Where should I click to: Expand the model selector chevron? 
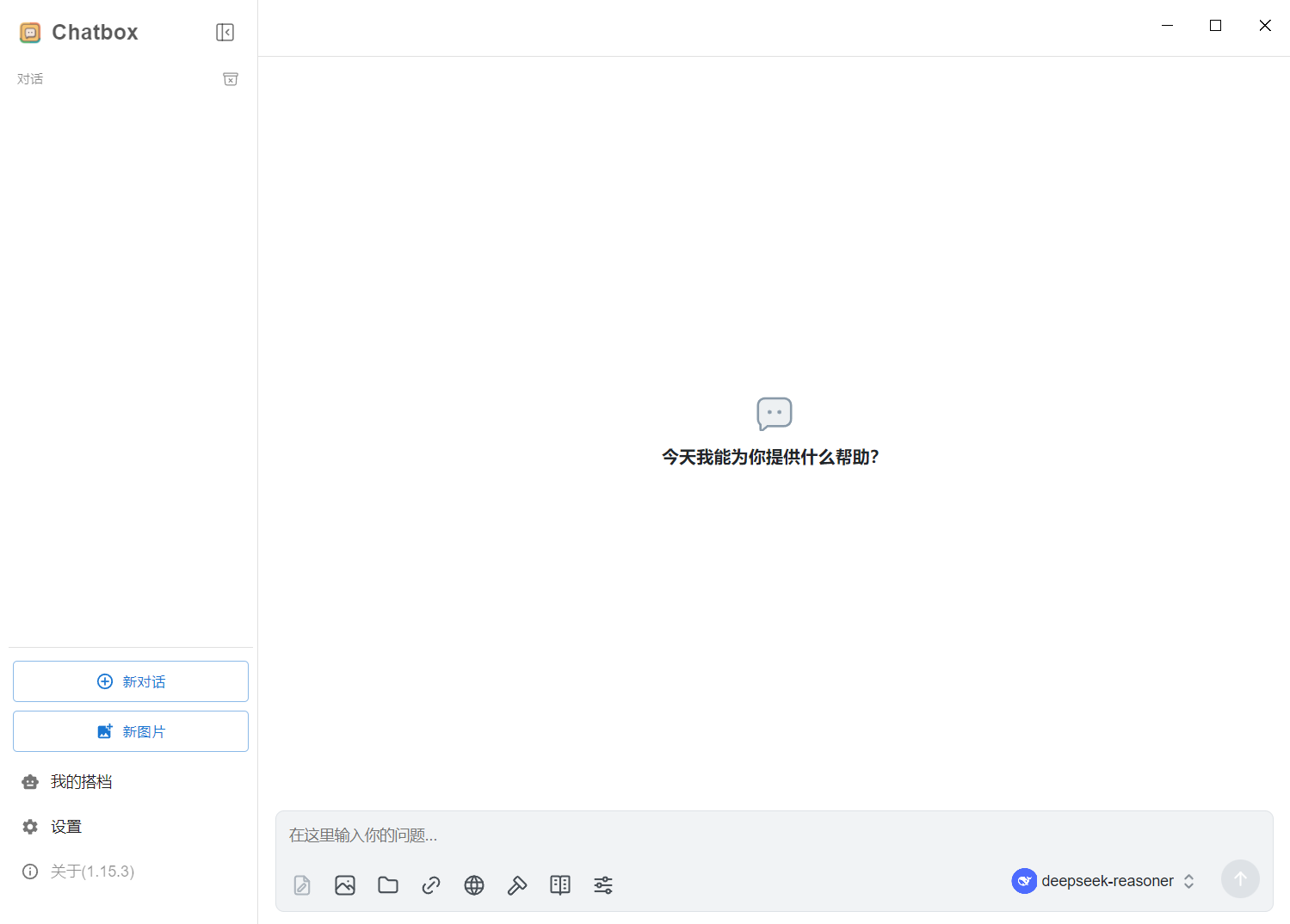click(x=1188, y=881)
